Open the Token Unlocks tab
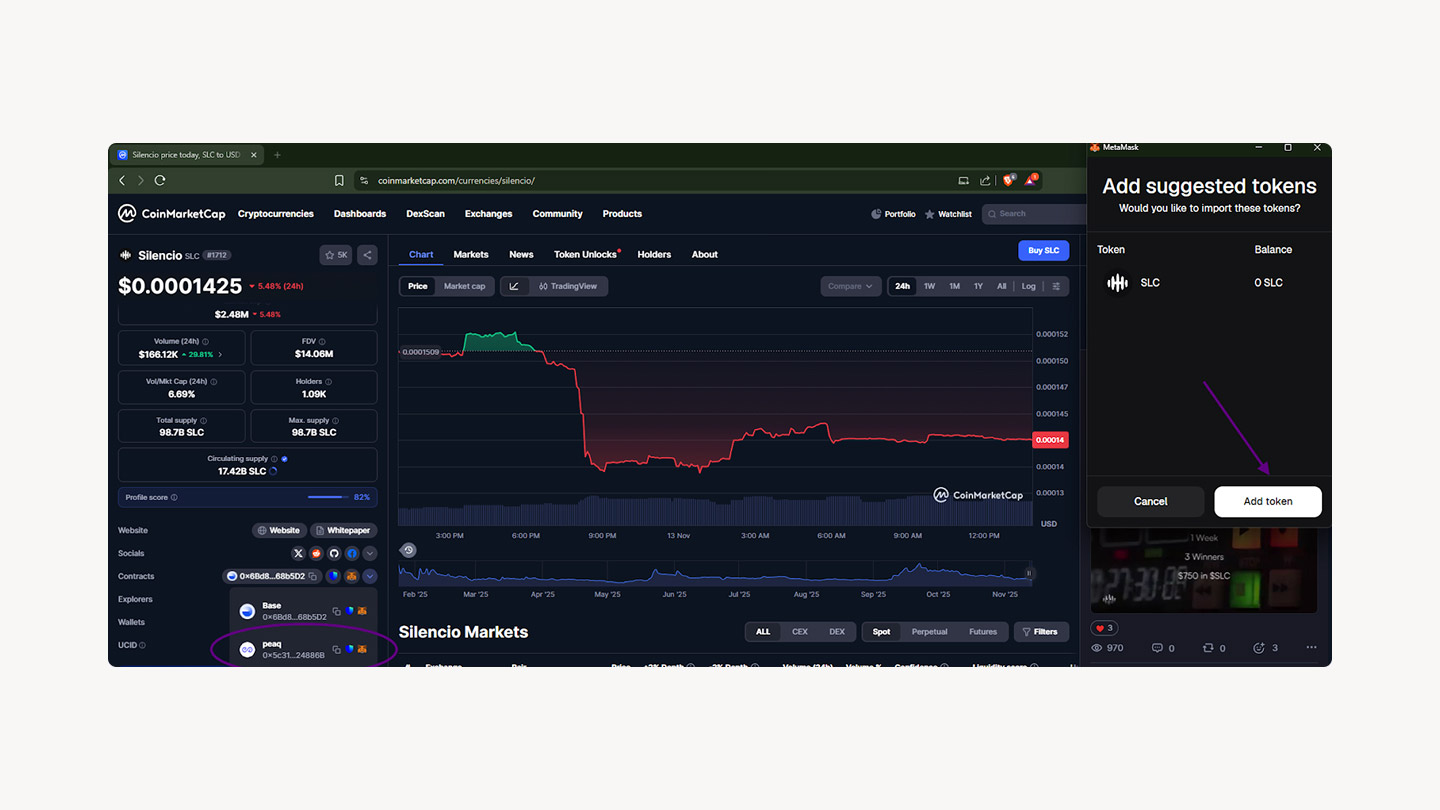 tap(586, 254)
